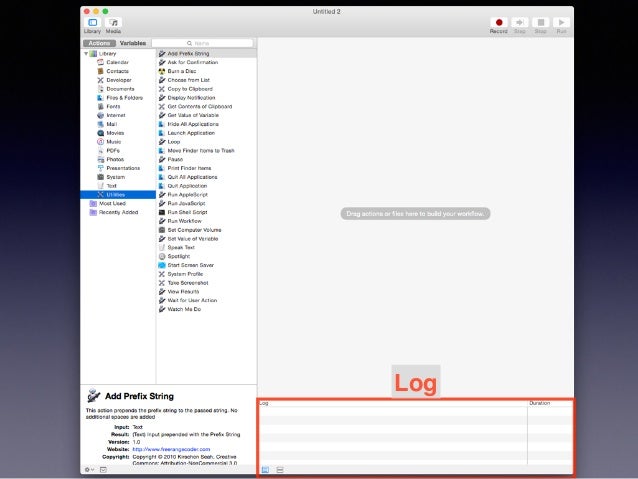Click the Spotlight action icon
Screen dimensions: 638x479
click(x=162, y=256)
